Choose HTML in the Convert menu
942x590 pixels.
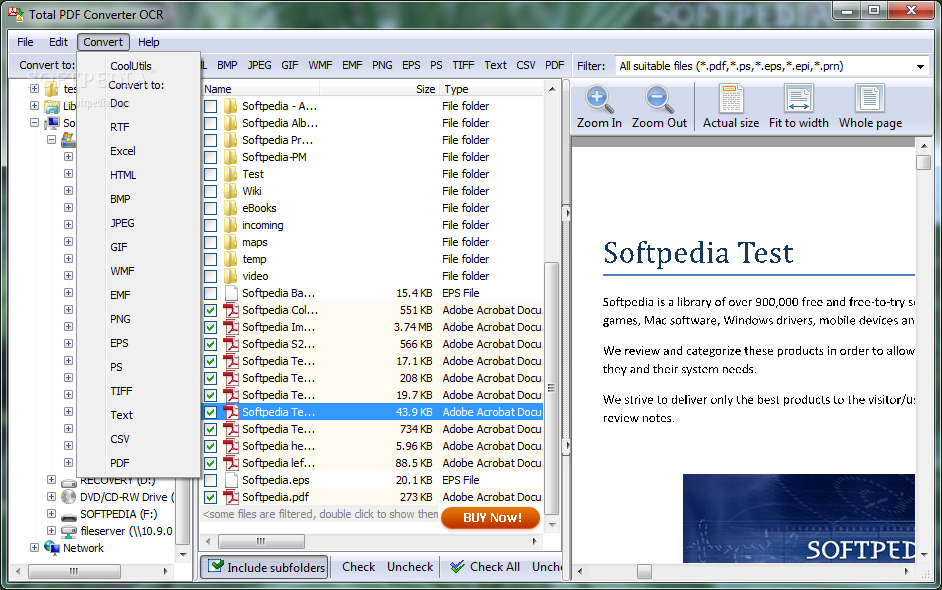pos(123,175)
